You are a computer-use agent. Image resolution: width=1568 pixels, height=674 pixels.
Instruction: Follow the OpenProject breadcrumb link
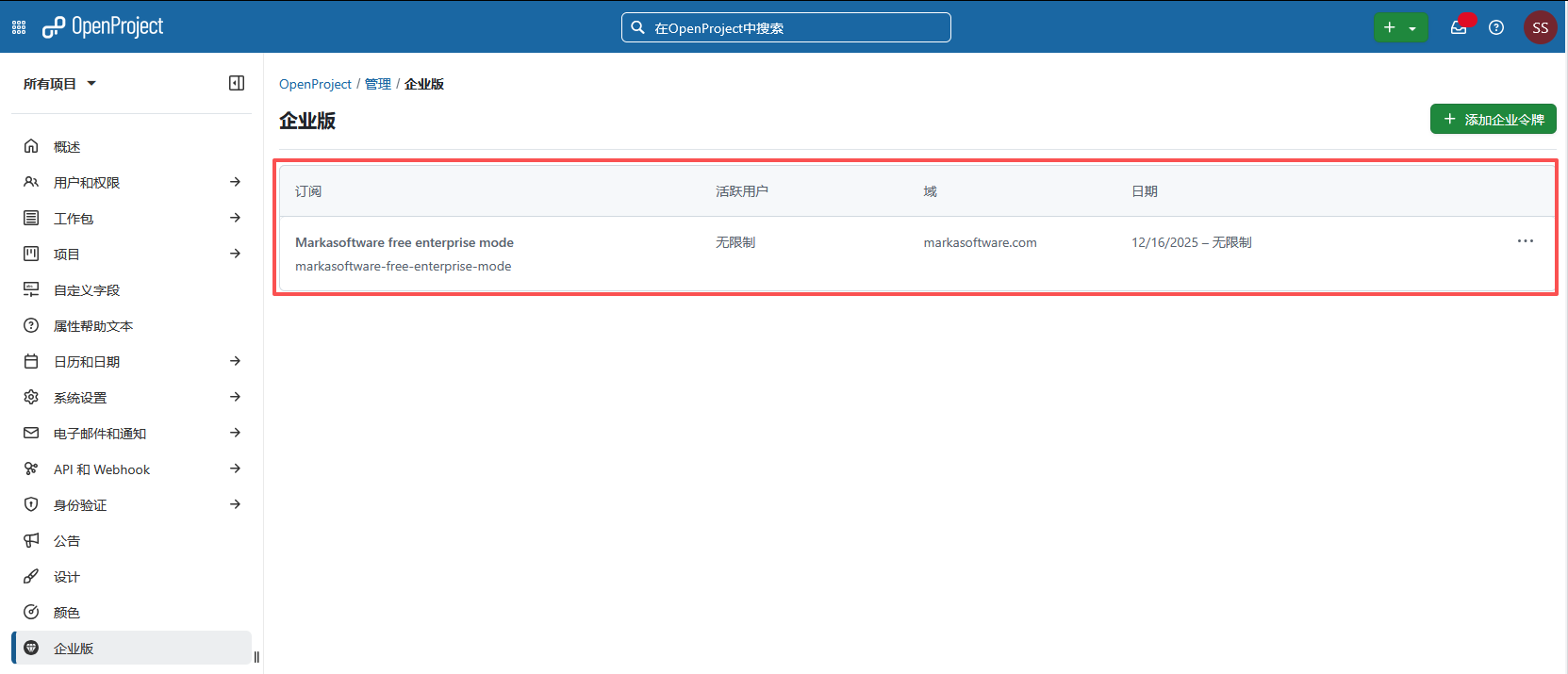point(315,84)
